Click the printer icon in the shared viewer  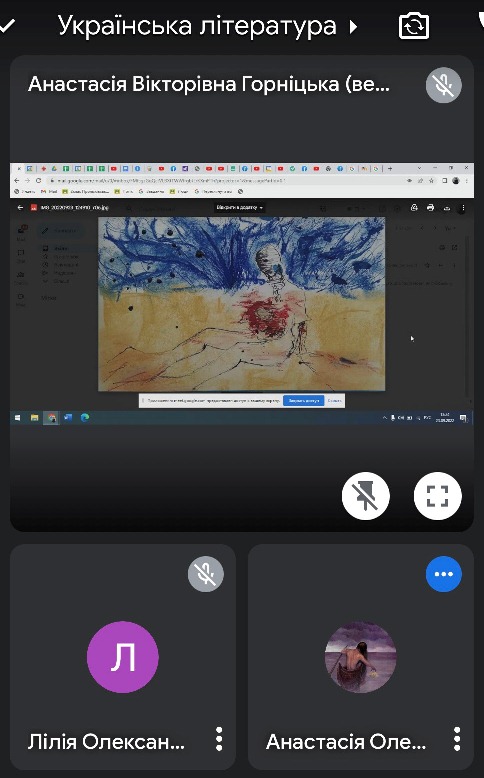pos(430,207)
